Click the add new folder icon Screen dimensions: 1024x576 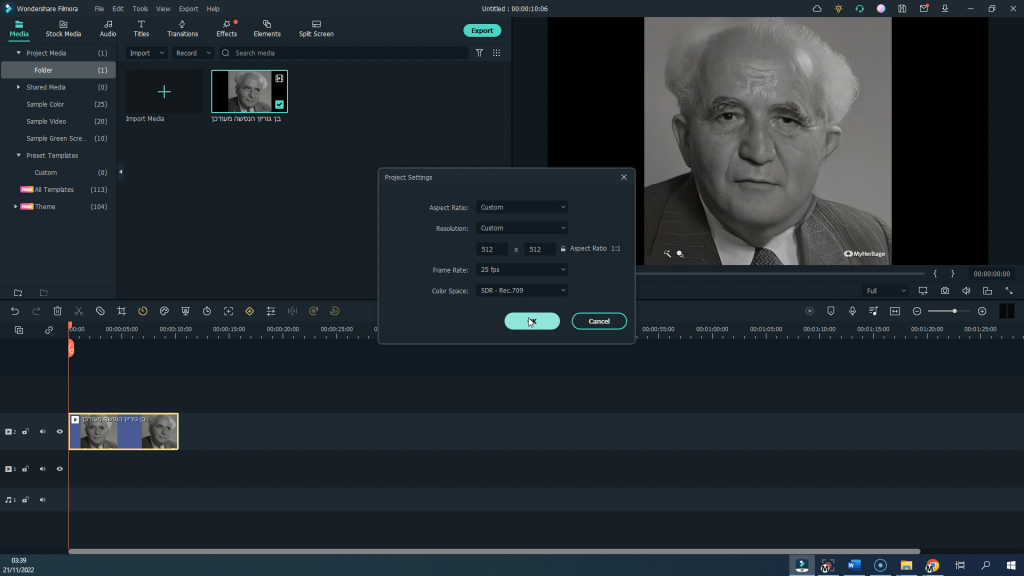pyautogui.click(x=18, y=293)
